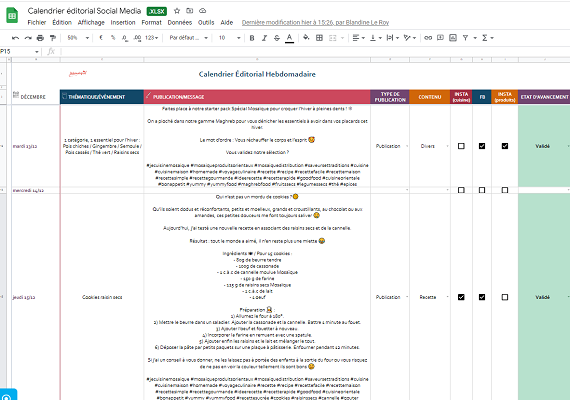Insert a chart

(453, 38)
